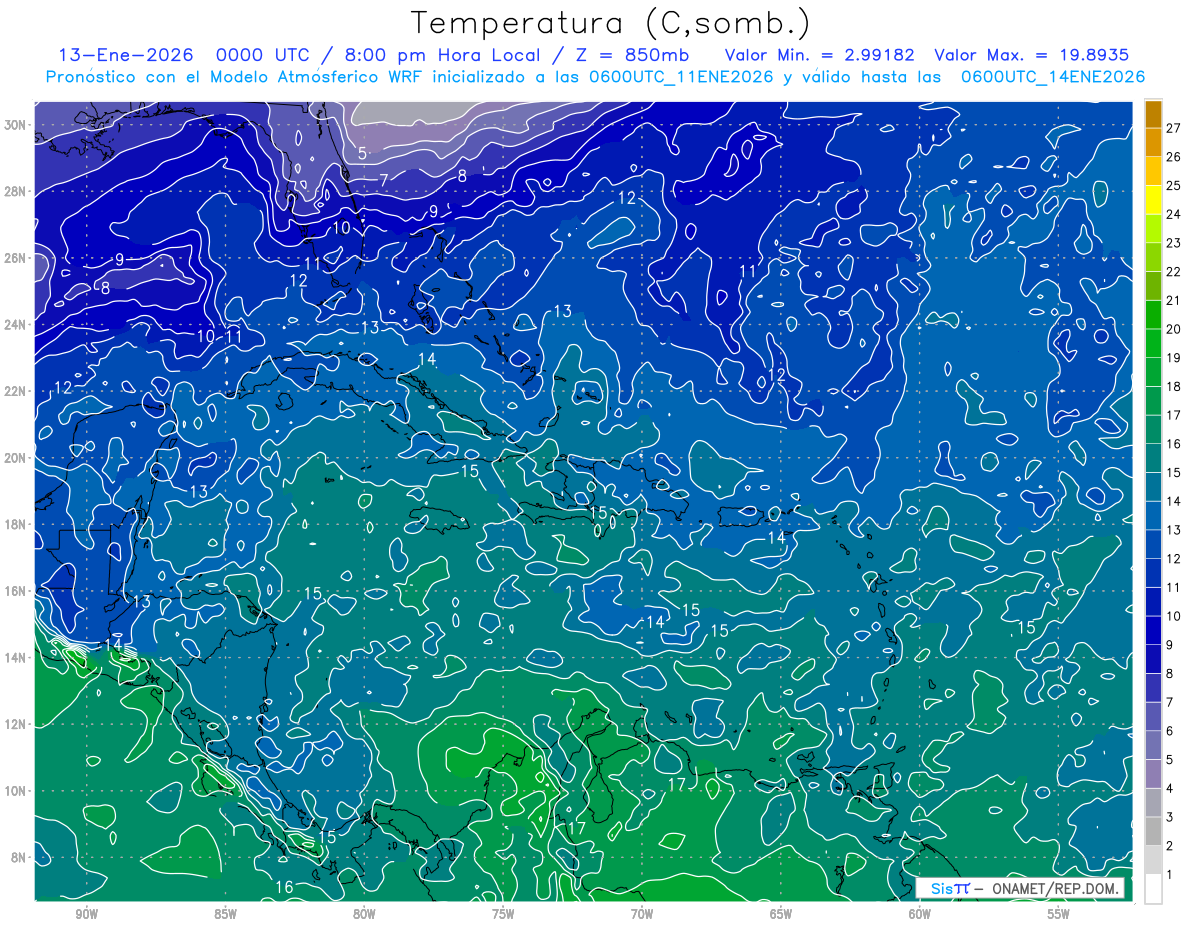Click the "24N" latitude axis label

[16, 324]
